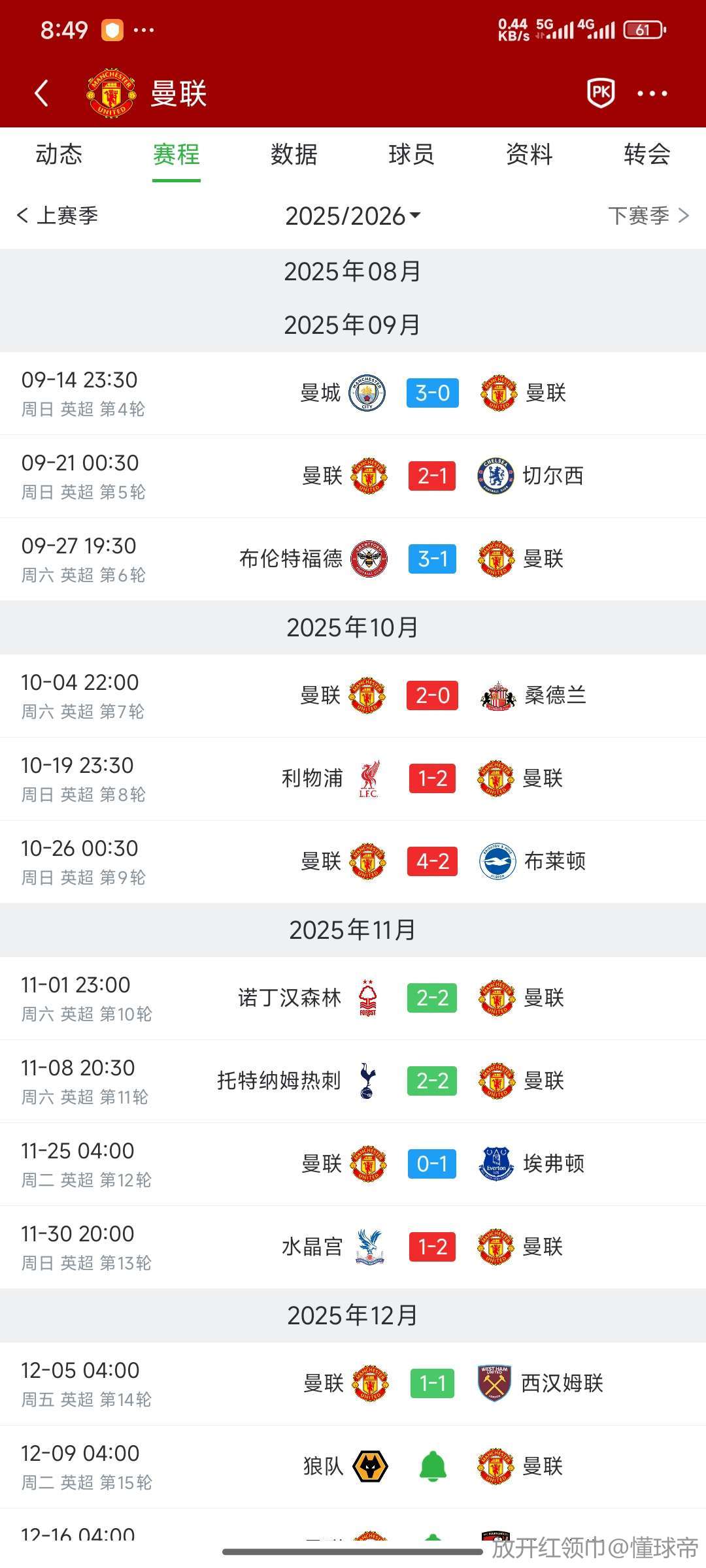Tap the Manchester United crest in the header
Screen dimensions: 706x1568
(111, 93)
